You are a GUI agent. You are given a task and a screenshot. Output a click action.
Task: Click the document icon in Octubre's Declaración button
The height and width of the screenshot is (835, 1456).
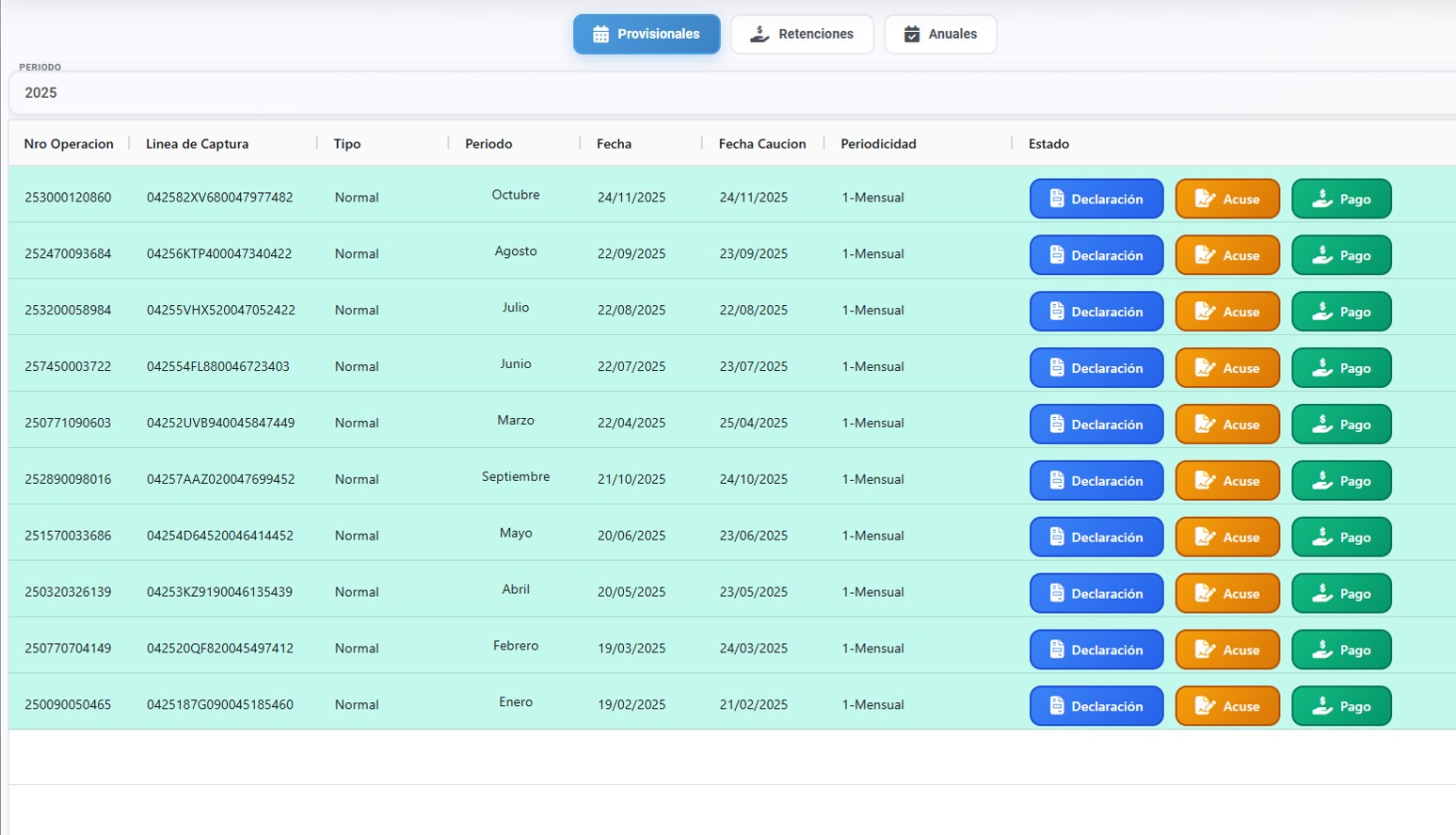(x=1057, y=199)
